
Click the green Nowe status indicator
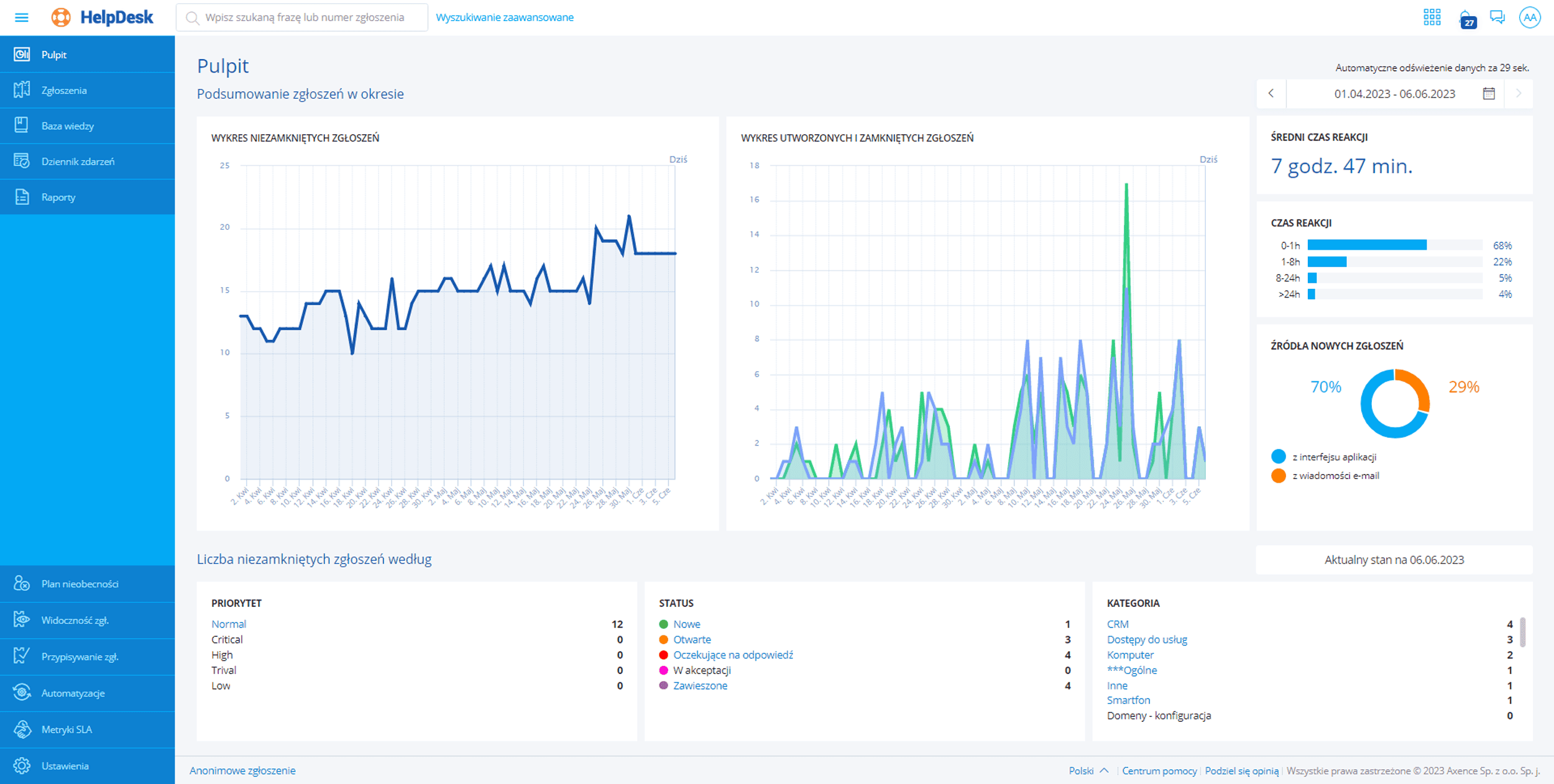pyautogui.click(x=663, y=624)
